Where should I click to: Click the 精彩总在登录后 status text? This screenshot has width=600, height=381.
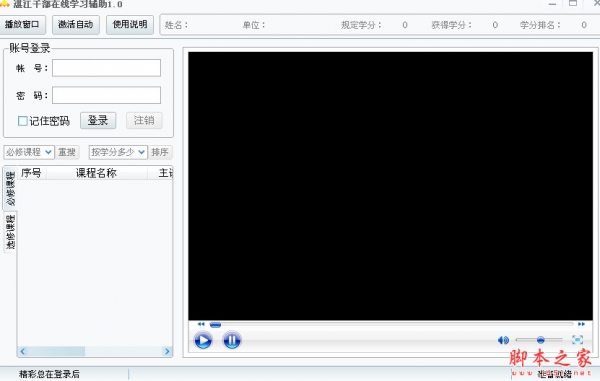pyautogui.click(x=49, y=374)
